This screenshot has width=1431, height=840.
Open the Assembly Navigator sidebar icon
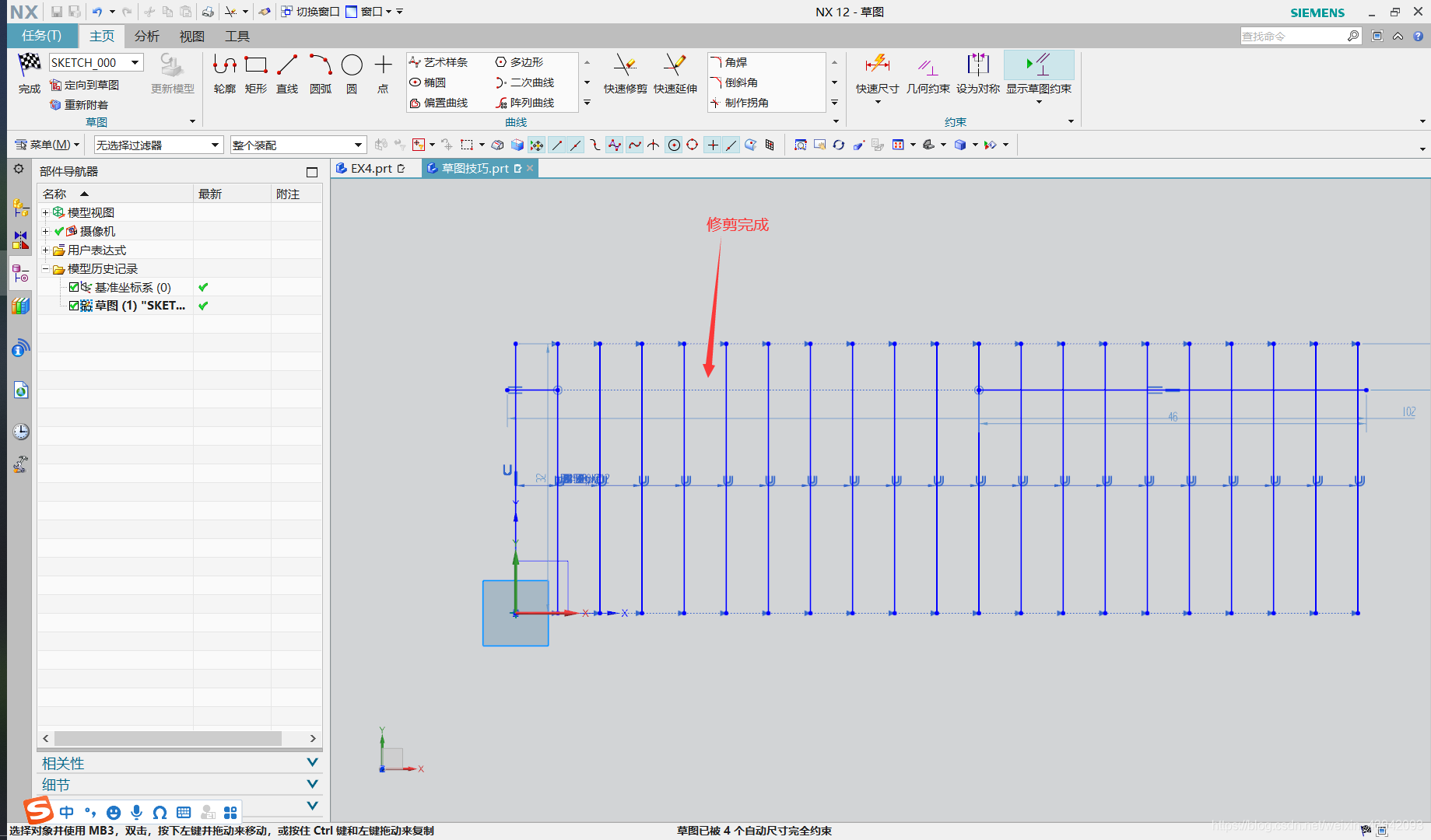(21, 208)
